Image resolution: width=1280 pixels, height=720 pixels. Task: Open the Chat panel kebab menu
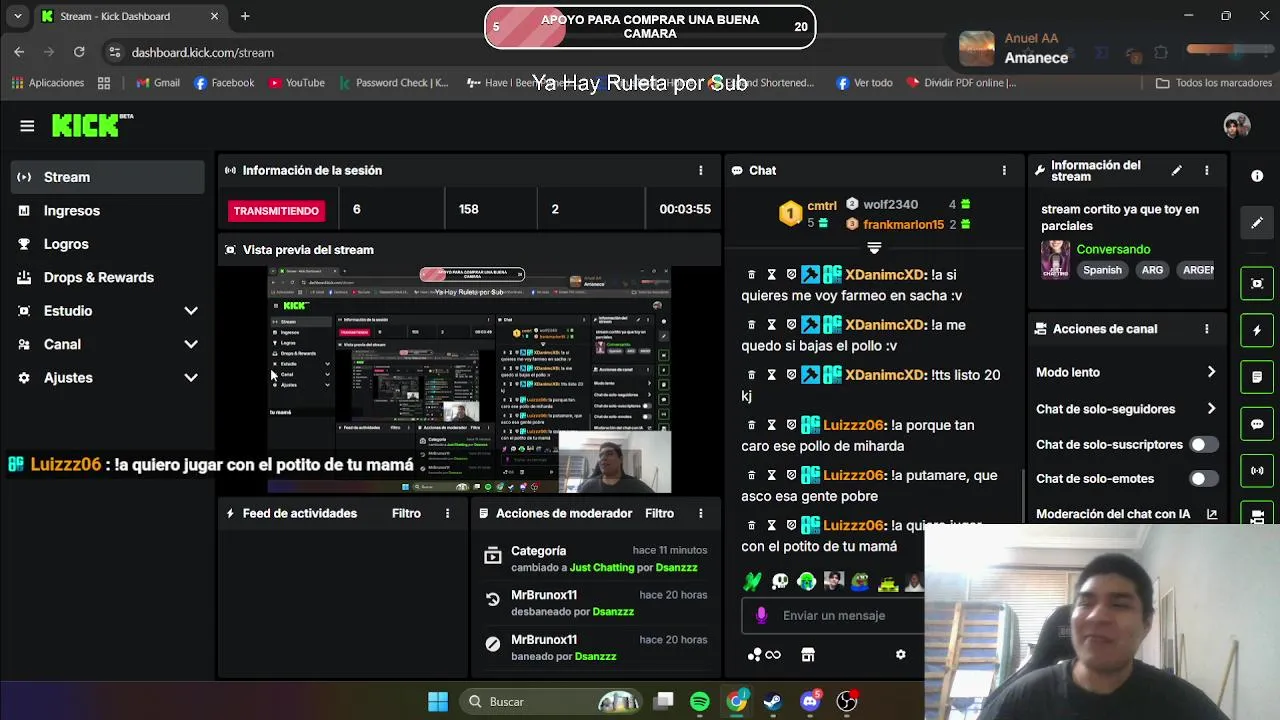[1004, 171]
